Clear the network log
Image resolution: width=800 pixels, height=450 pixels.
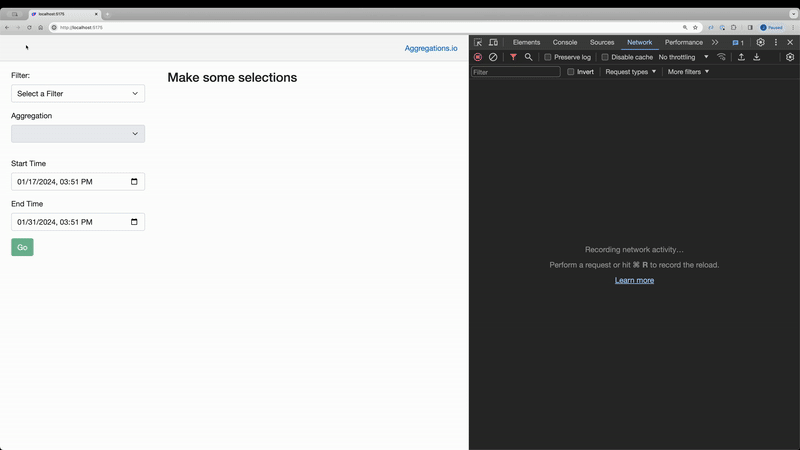point(493,57)
